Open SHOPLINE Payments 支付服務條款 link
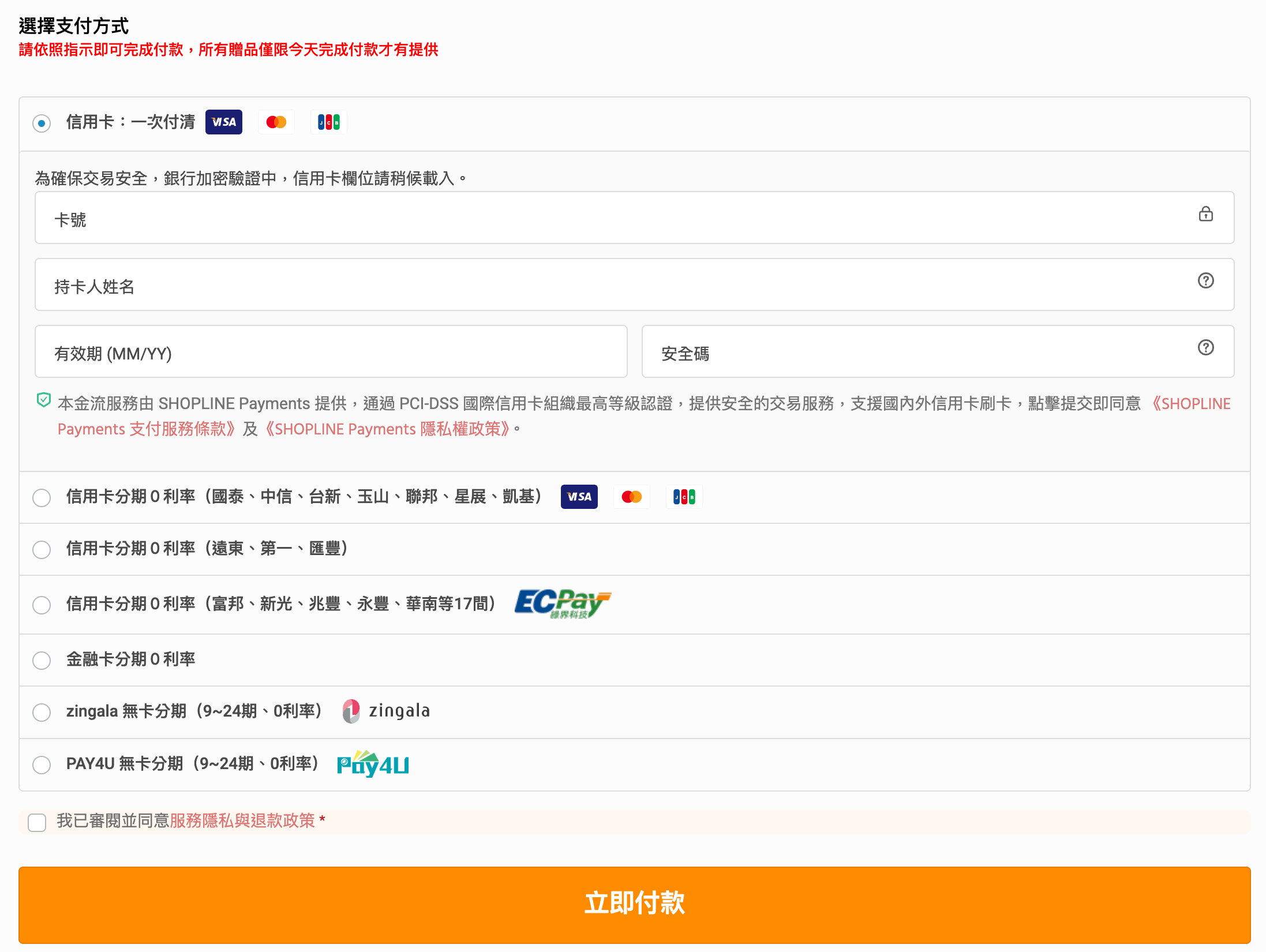This screenshot has height=952, width=1266. 147,429
